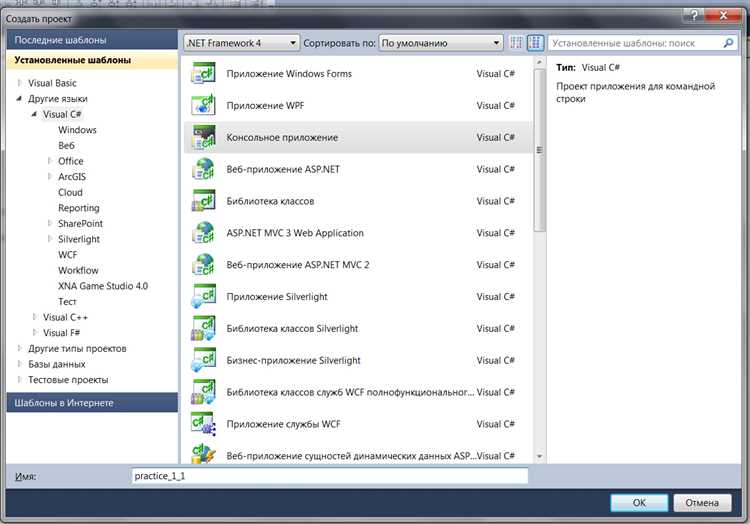The width and height of the screenshot is (750, 524).
Task: Collapse the Другие языки tree node
Action: click(19, 98)
